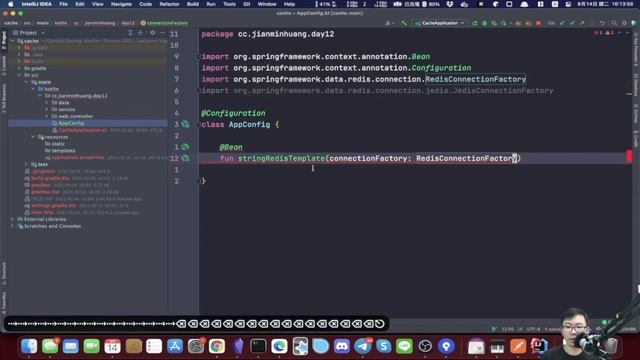Collapse the kotlin source folder

tap(33, 89)
